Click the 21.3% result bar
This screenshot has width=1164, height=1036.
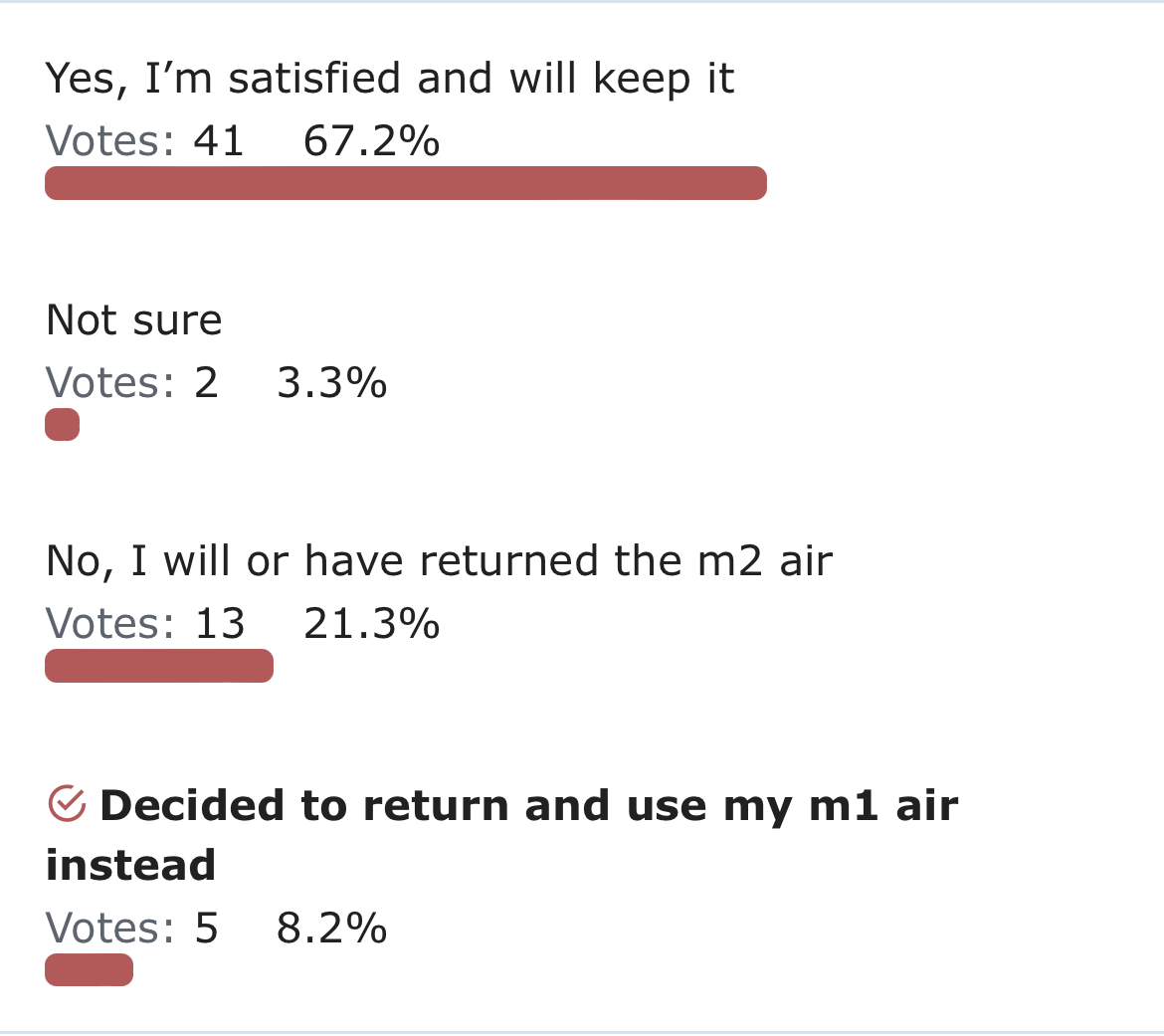159,666
